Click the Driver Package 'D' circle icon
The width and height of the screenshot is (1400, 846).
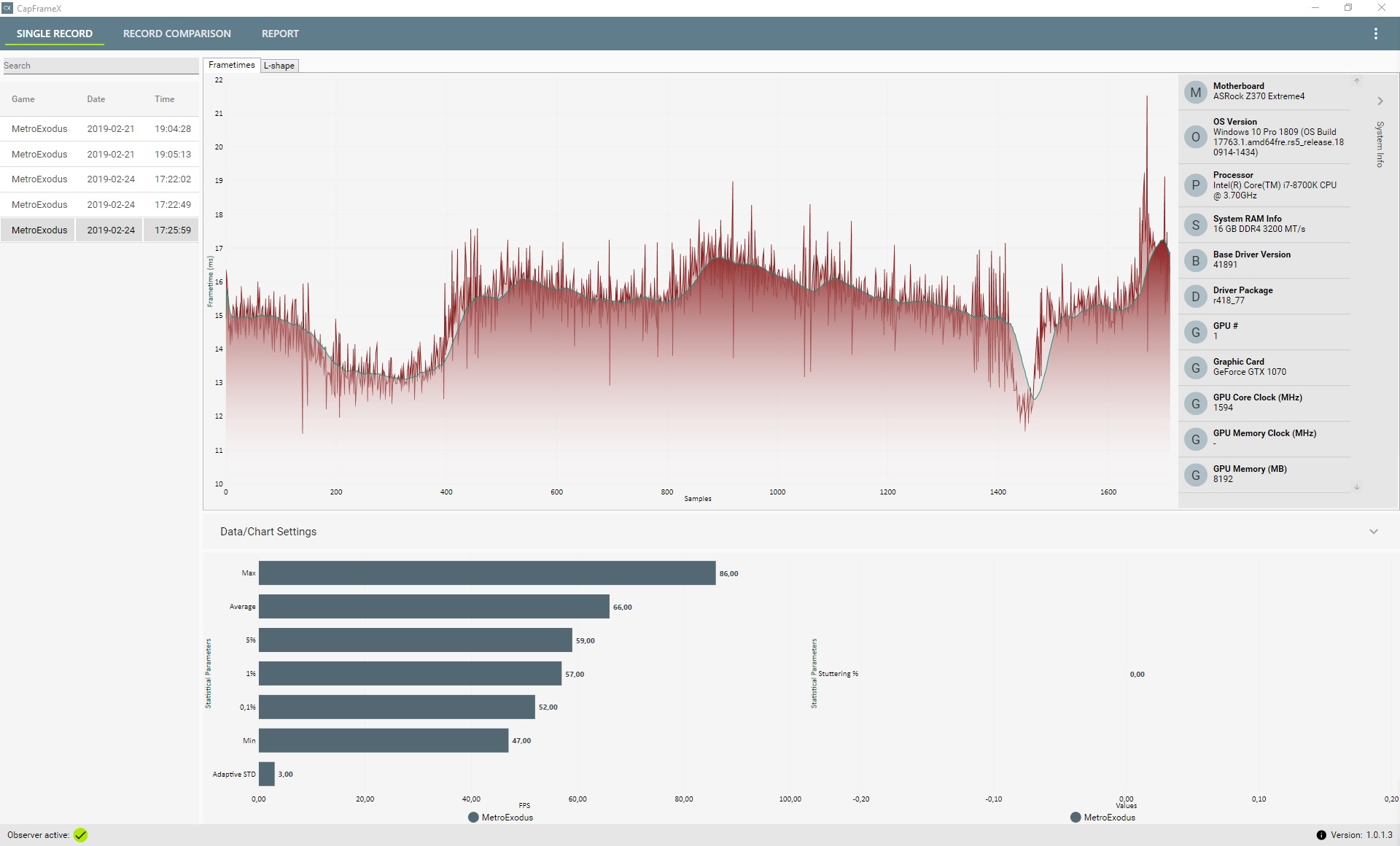tap(1195, 296)
